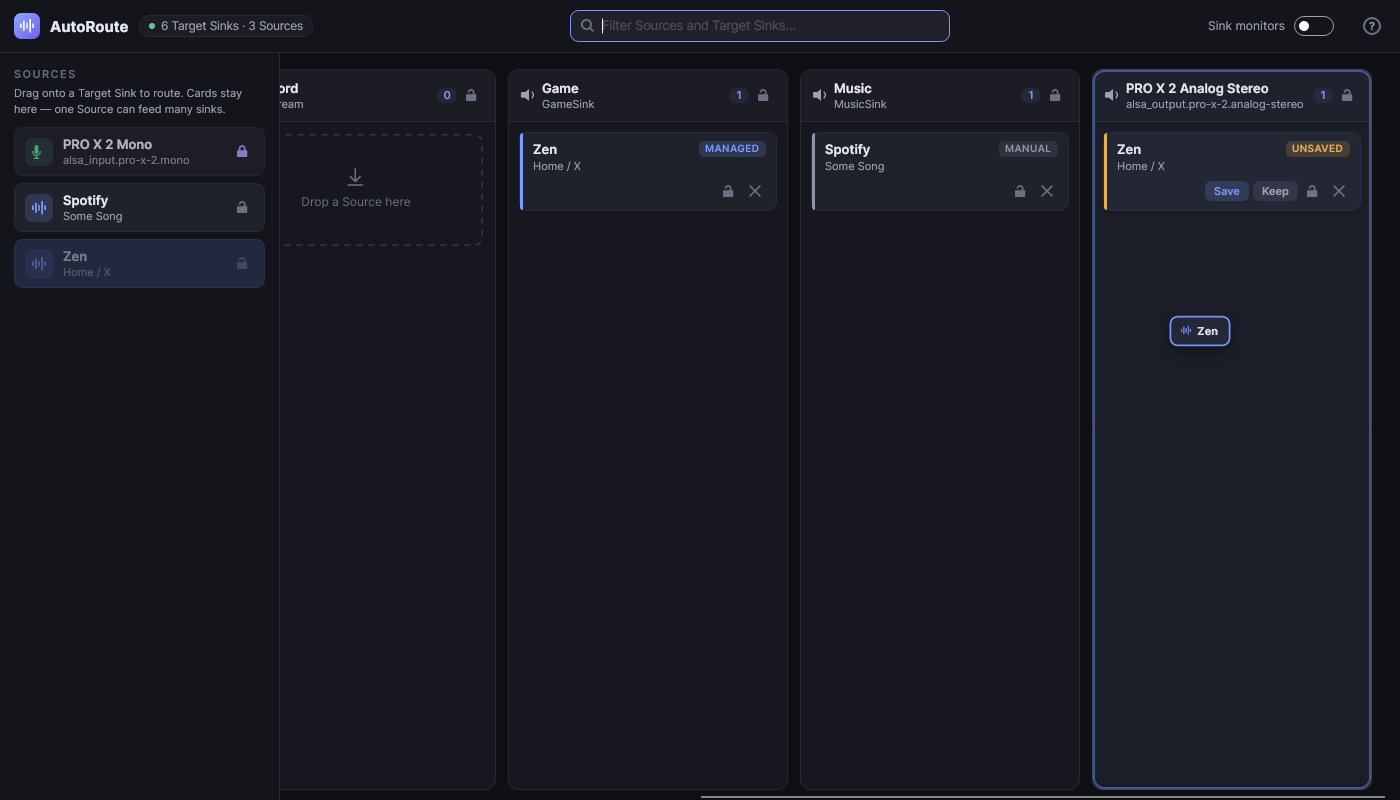Toggle lock in Game sink header
The width and height of the screenshot is (1400, 800).
pyautogui.click(x=763, y=95)
